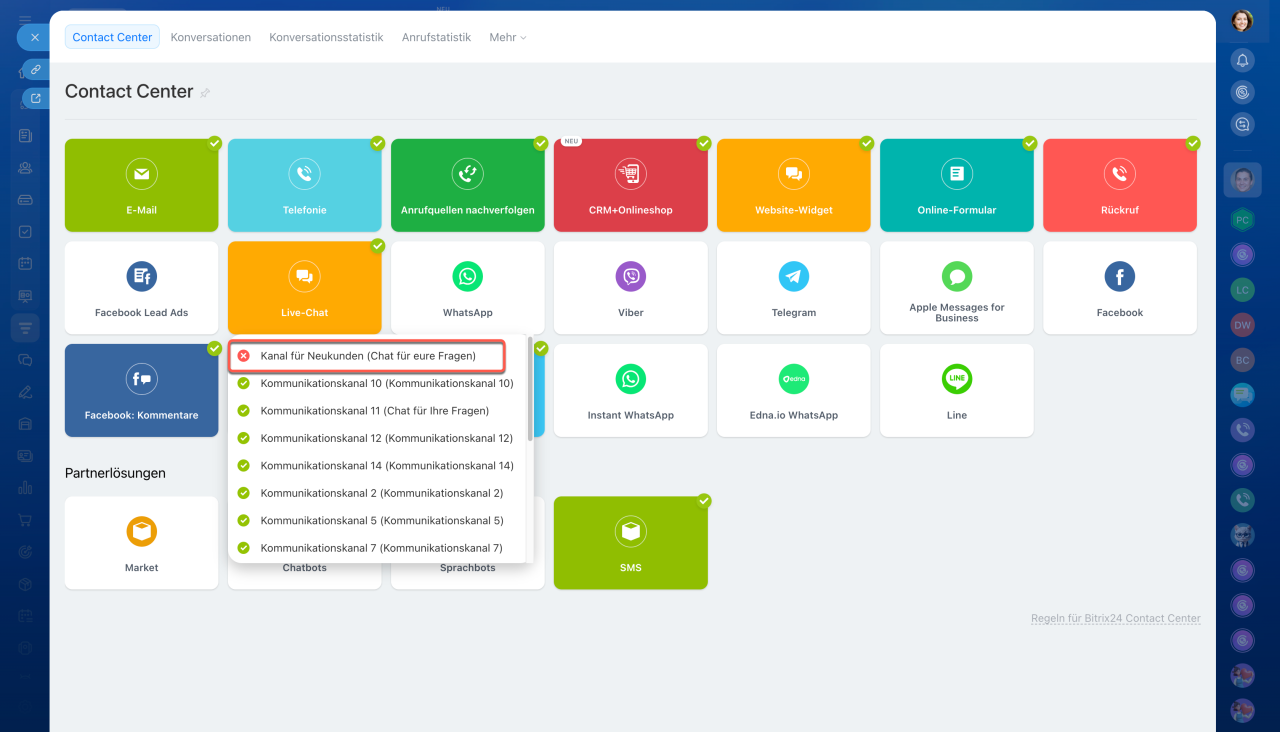The width and height of the screenshot is (1280, 732).
Task: Open the Market partner solution tile
Action: click(x=141, y=543)
